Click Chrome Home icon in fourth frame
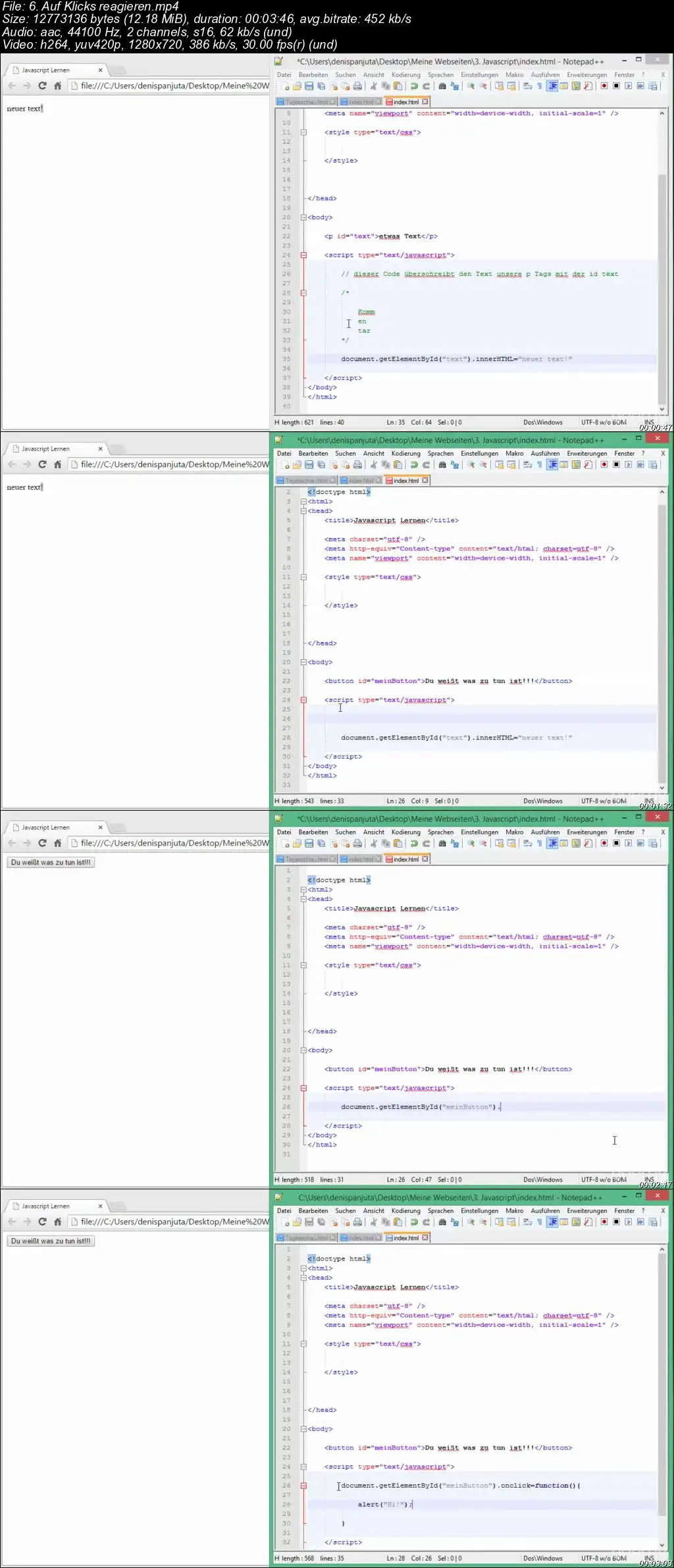 pos(57,1222)
